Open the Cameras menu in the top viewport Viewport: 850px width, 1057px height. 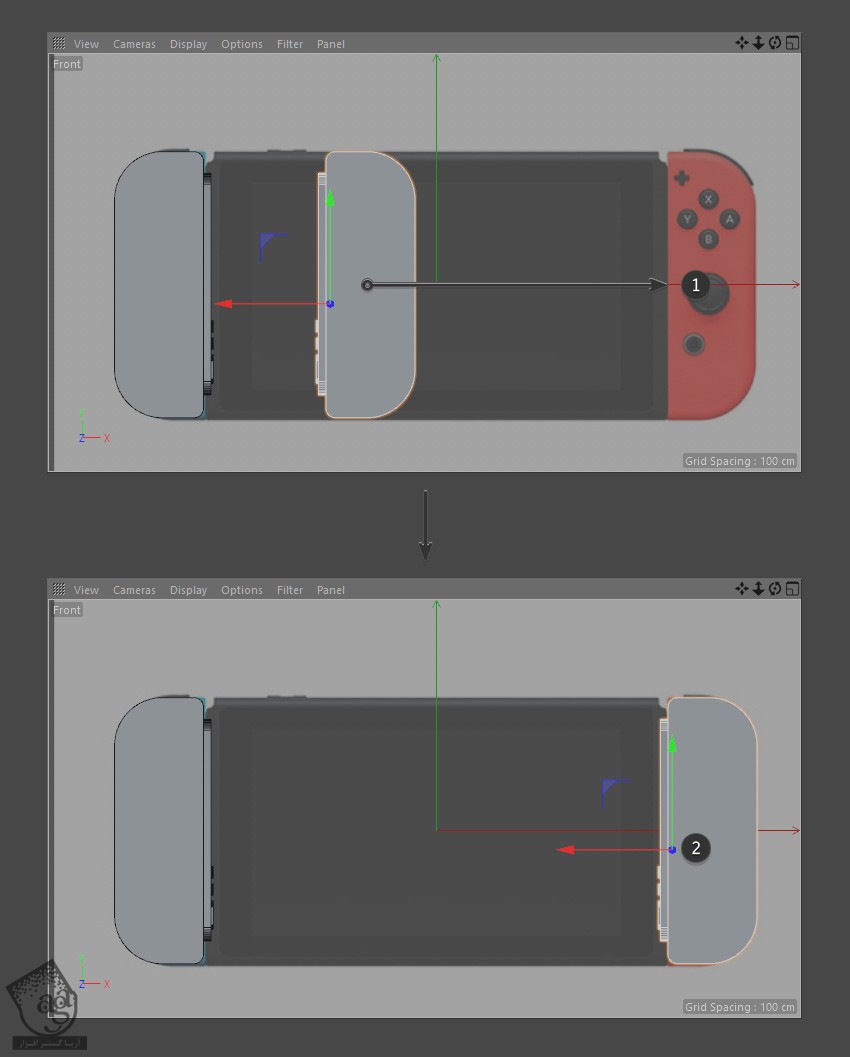click(x=134, y=44)
